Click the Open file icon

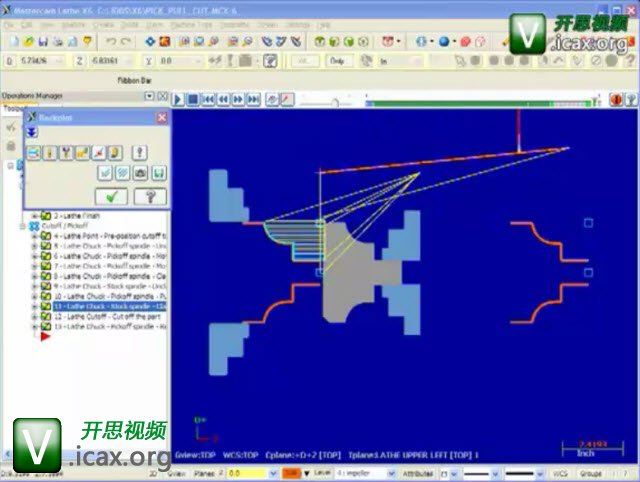point(29,41)
